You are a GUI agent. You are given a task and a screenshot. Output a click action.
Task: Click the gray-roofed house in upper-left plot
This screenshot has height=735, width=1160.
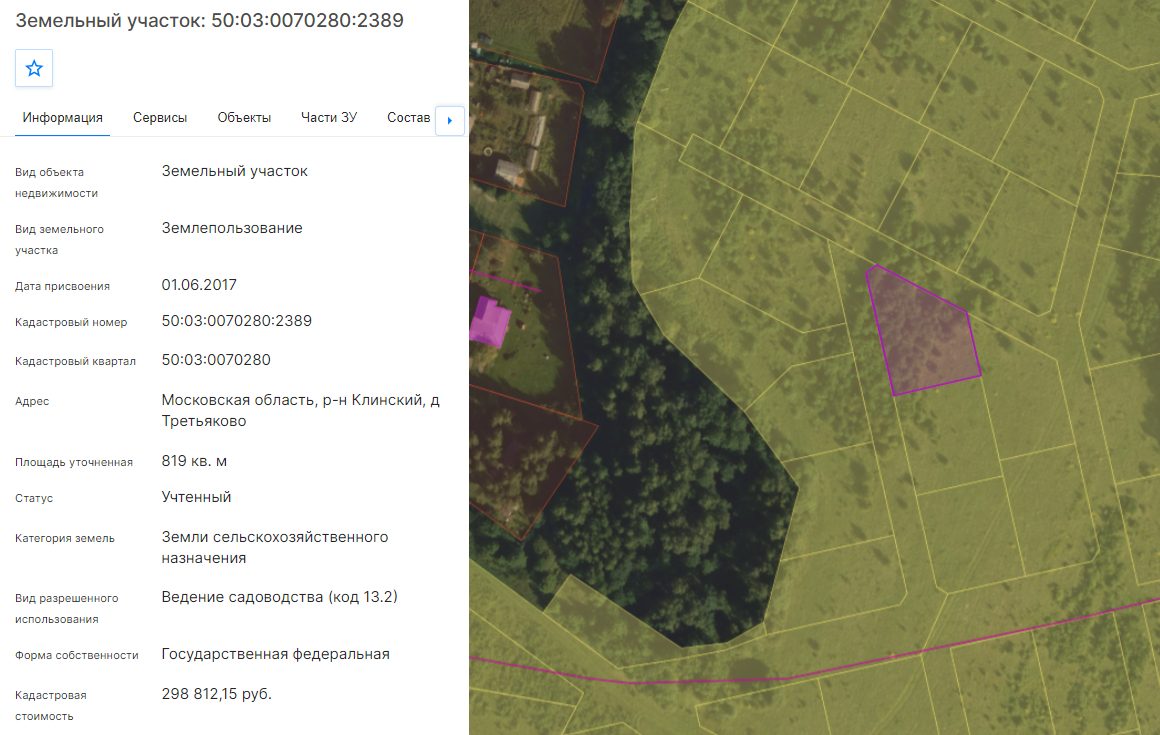510,174
